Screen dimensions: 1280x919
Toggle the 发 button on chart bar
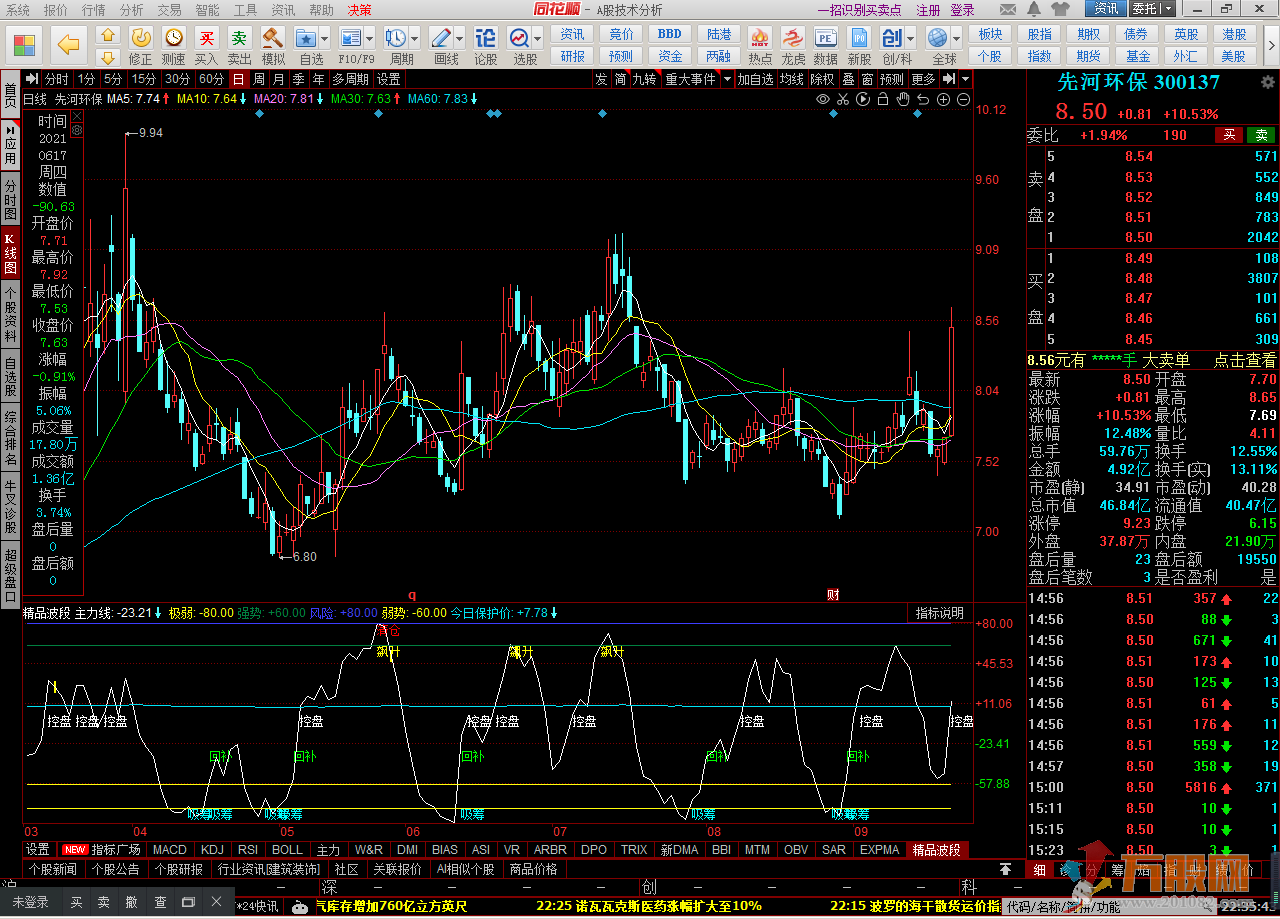tap(601, 79)
